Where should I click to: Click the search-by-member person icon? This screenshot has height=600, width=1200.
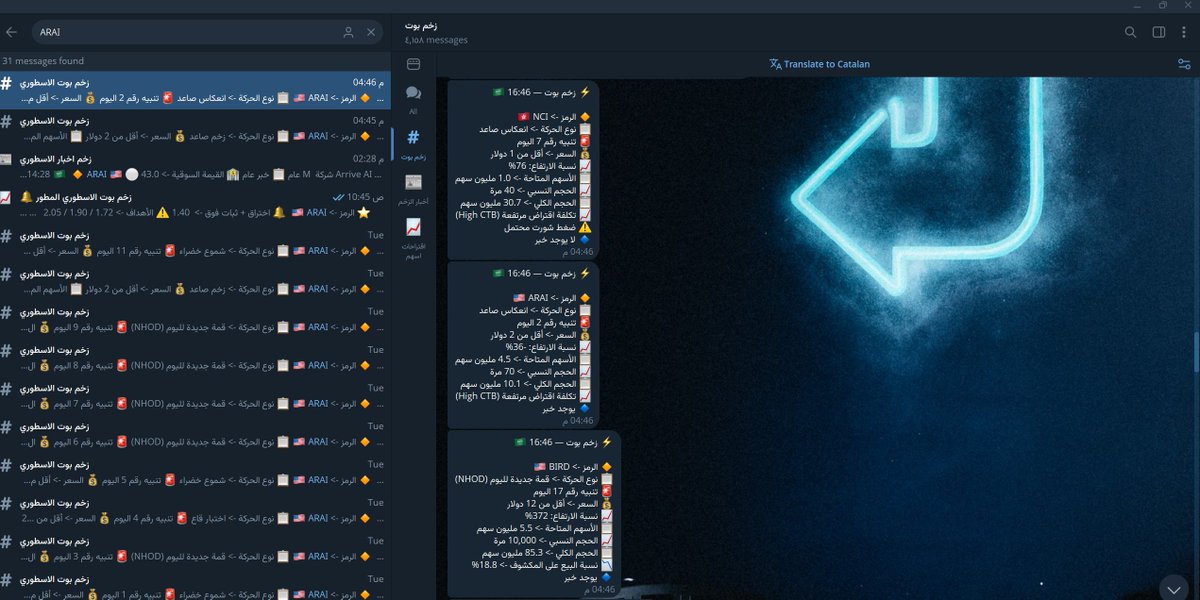[347, 32]
